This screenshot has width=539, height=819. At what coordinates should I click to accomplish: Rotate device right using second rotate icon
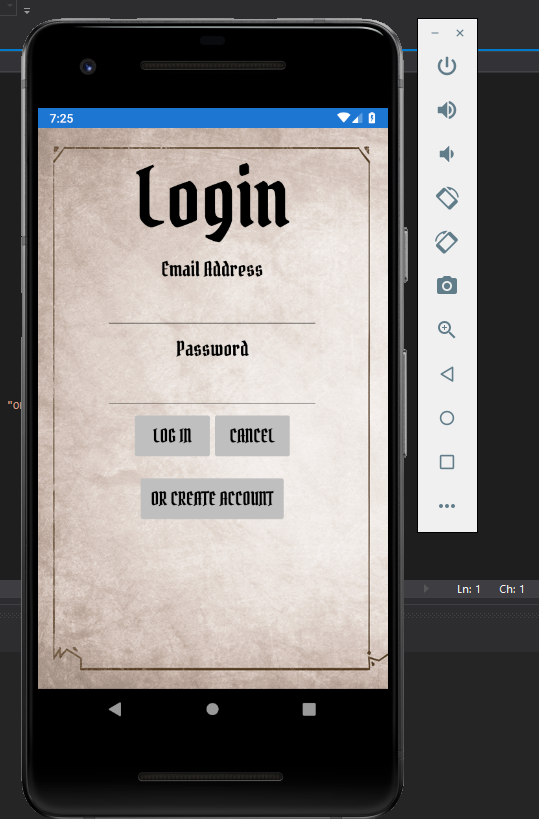tap(447, 242)
